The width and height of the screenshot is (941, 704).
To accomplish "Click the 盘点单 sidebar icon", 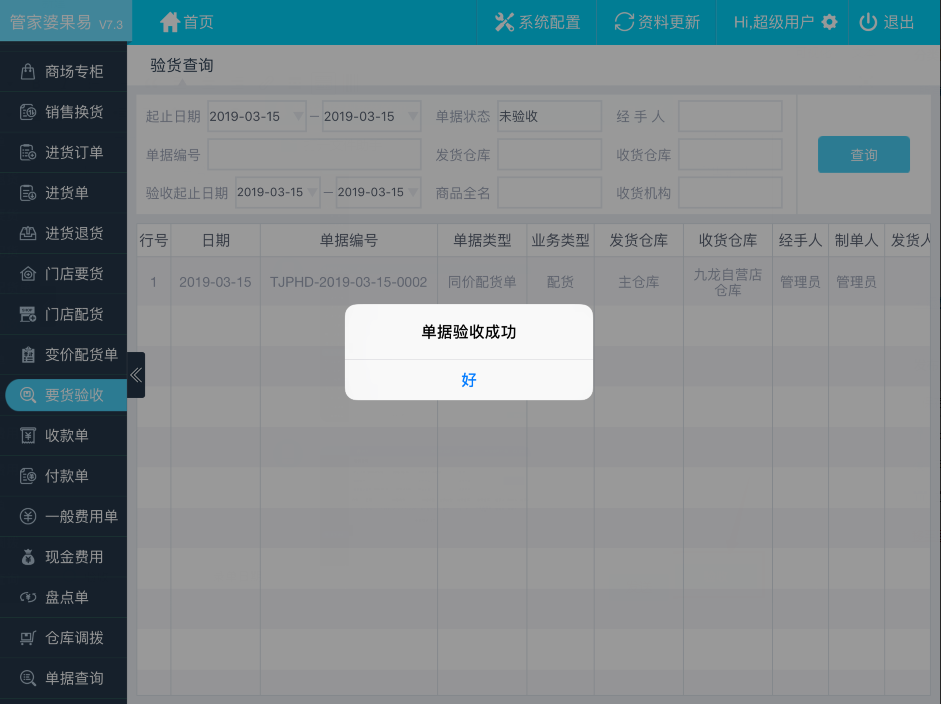I will coord(28,597).
